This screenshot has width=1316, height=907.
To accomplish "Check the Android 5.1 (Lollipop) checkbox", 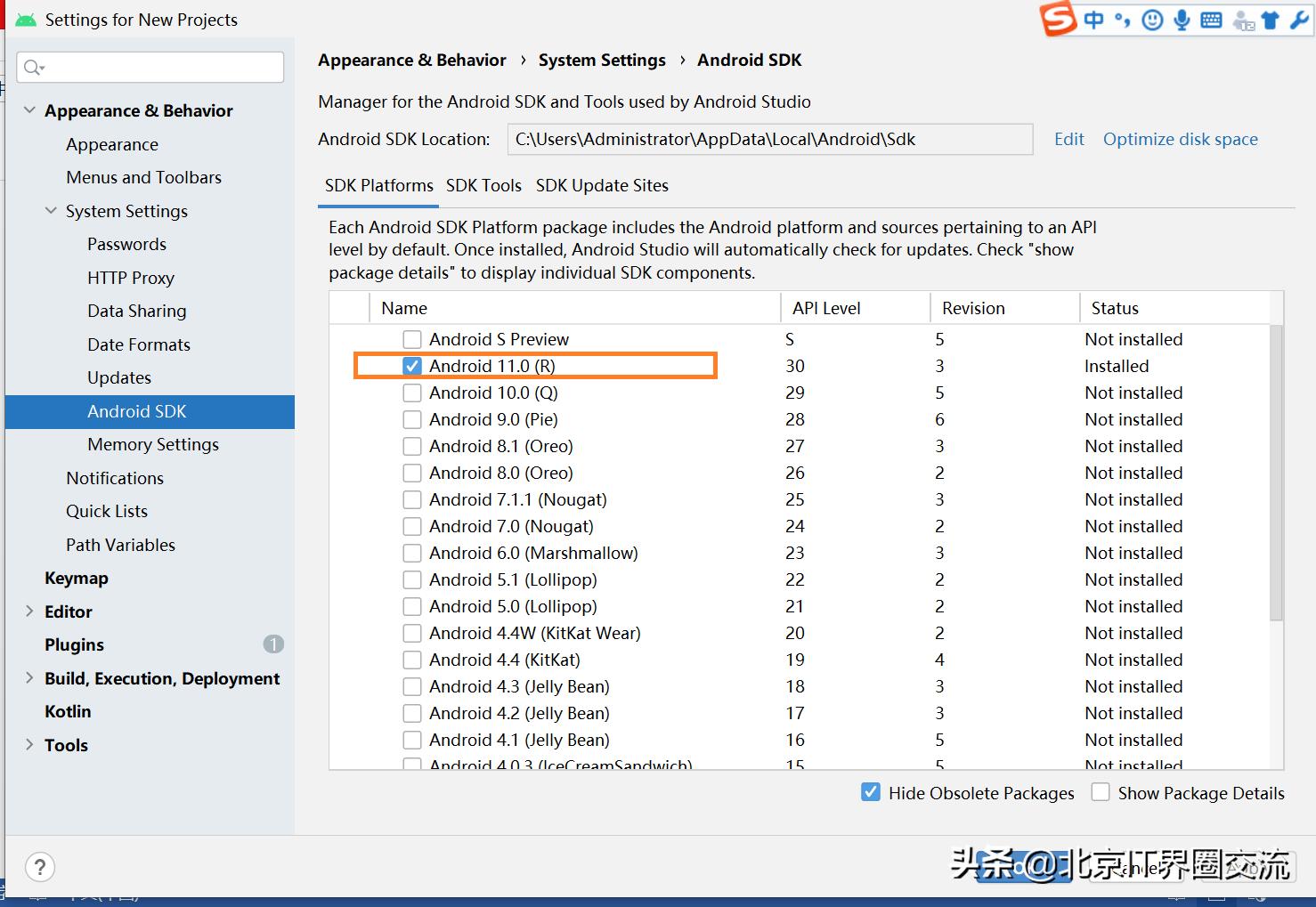I will point(412,579).
